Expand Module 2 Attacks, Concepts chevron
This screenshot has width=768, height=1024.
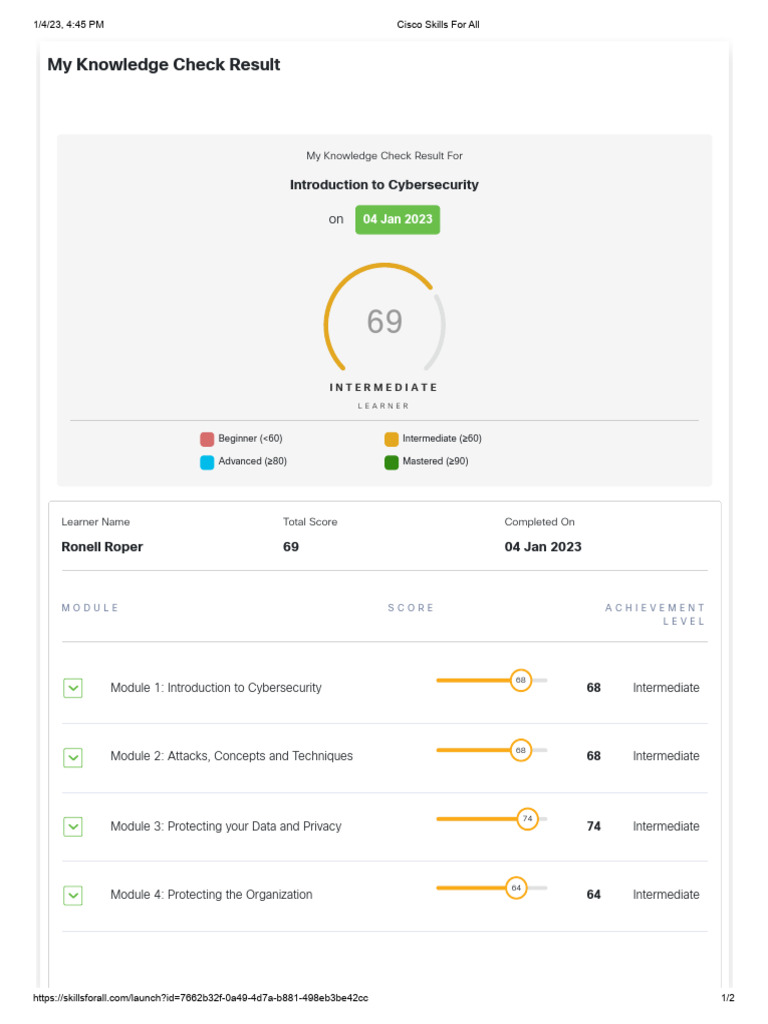click(73, 757)
